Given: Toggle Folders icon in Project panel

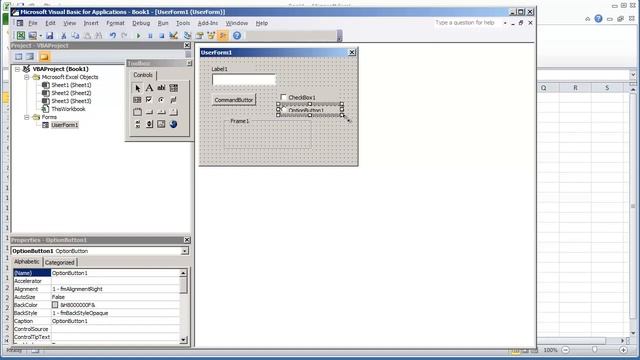Looking at the screenshot, I should point(44,56).
